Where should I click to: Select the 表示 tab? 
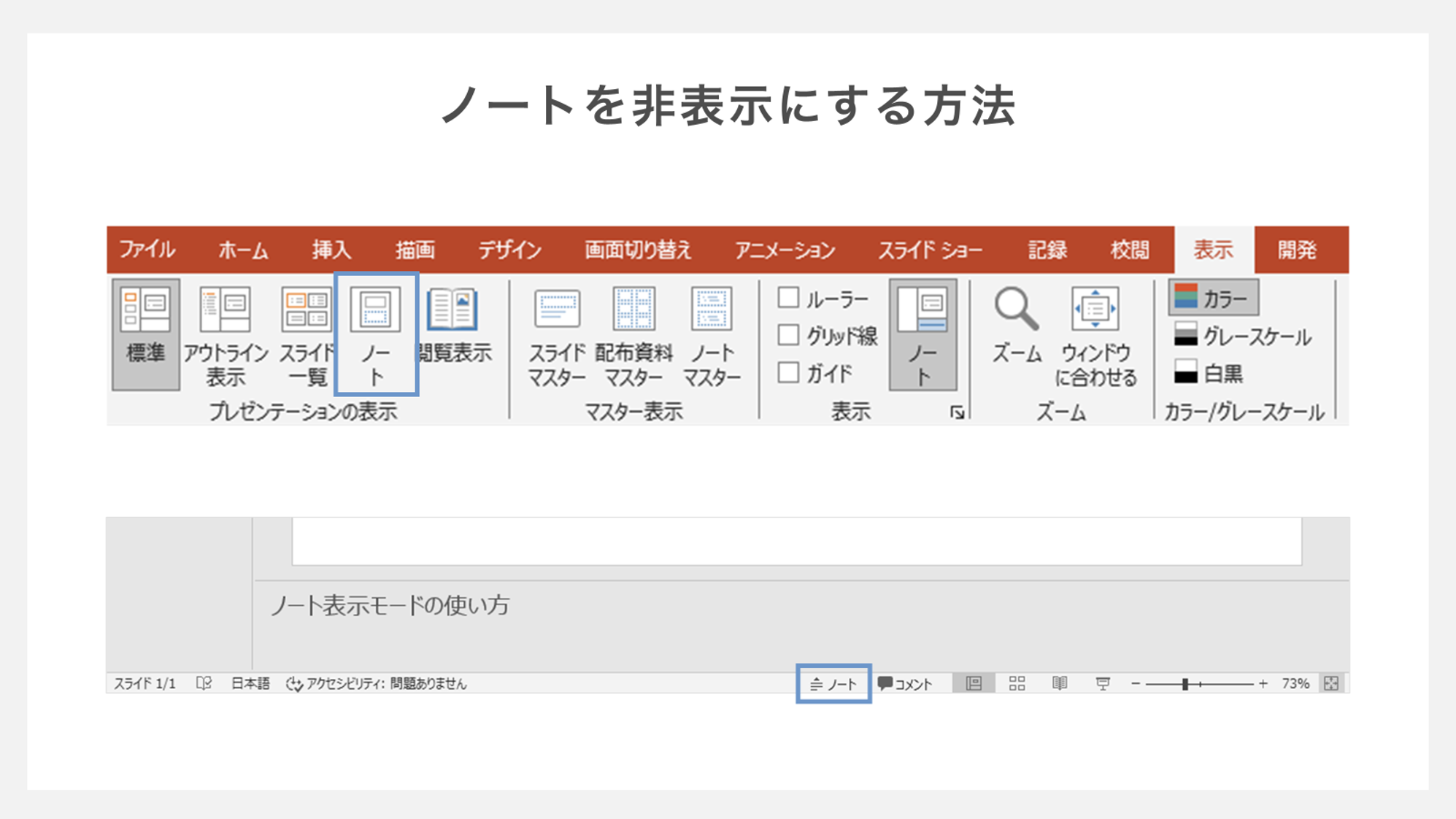pos(1214,250)
